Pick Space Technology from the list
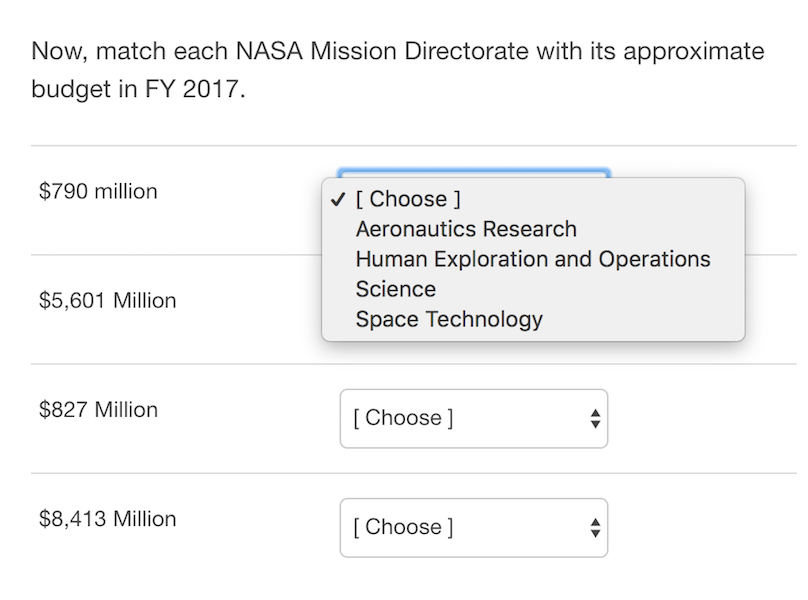Screen dimensions: 808x600 pyautogui.click(x=448, y=319)
